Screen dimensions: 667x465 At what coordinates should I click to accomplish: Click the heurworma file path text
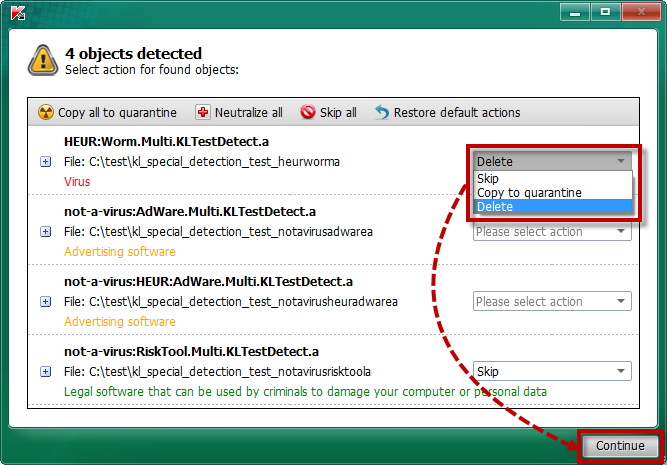pos(202,162)
